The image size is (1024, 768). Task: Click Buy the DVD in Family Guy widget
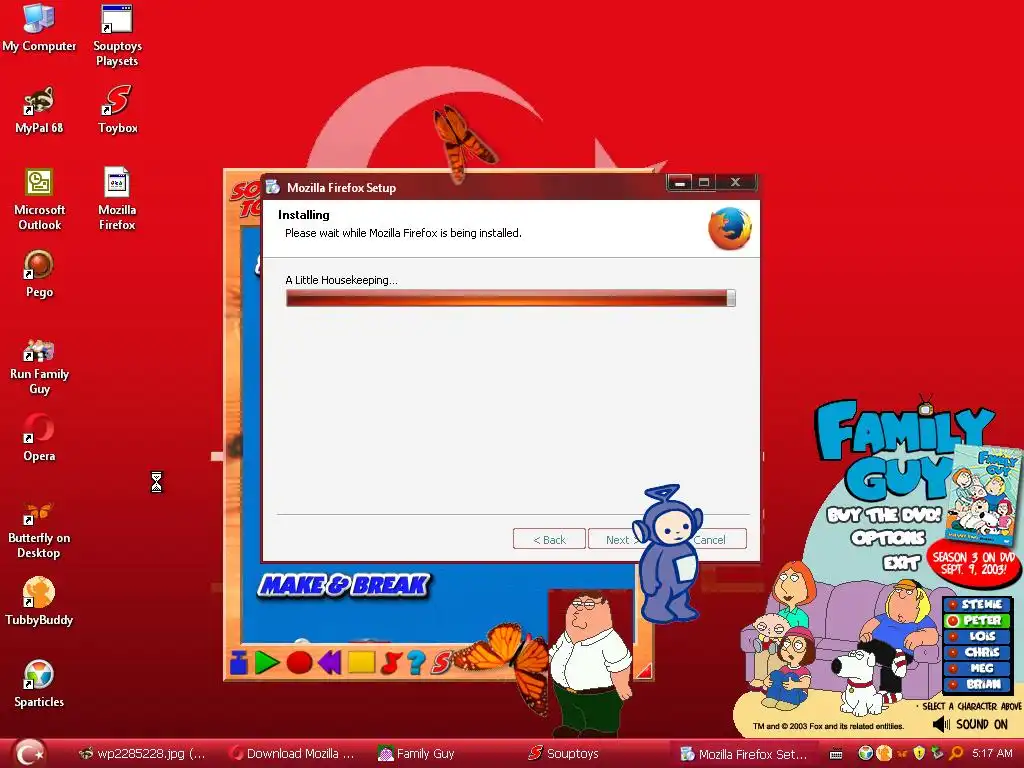click(884, 515)
